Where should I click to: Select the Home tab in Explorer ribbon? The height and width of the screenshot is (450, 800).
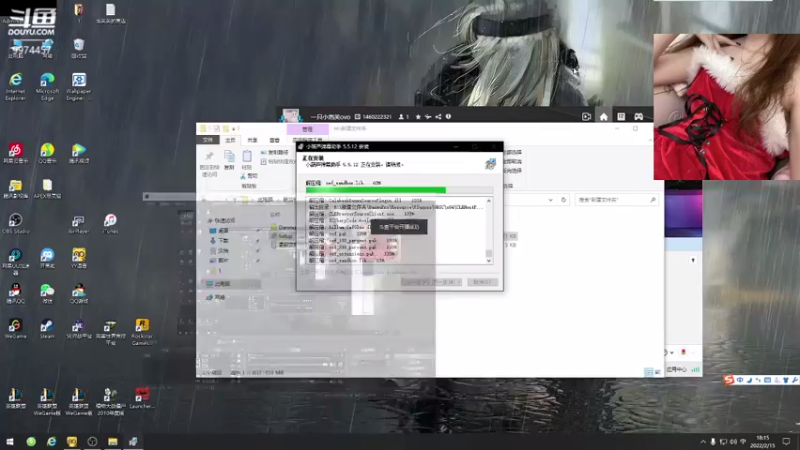[x=230, y=140]
